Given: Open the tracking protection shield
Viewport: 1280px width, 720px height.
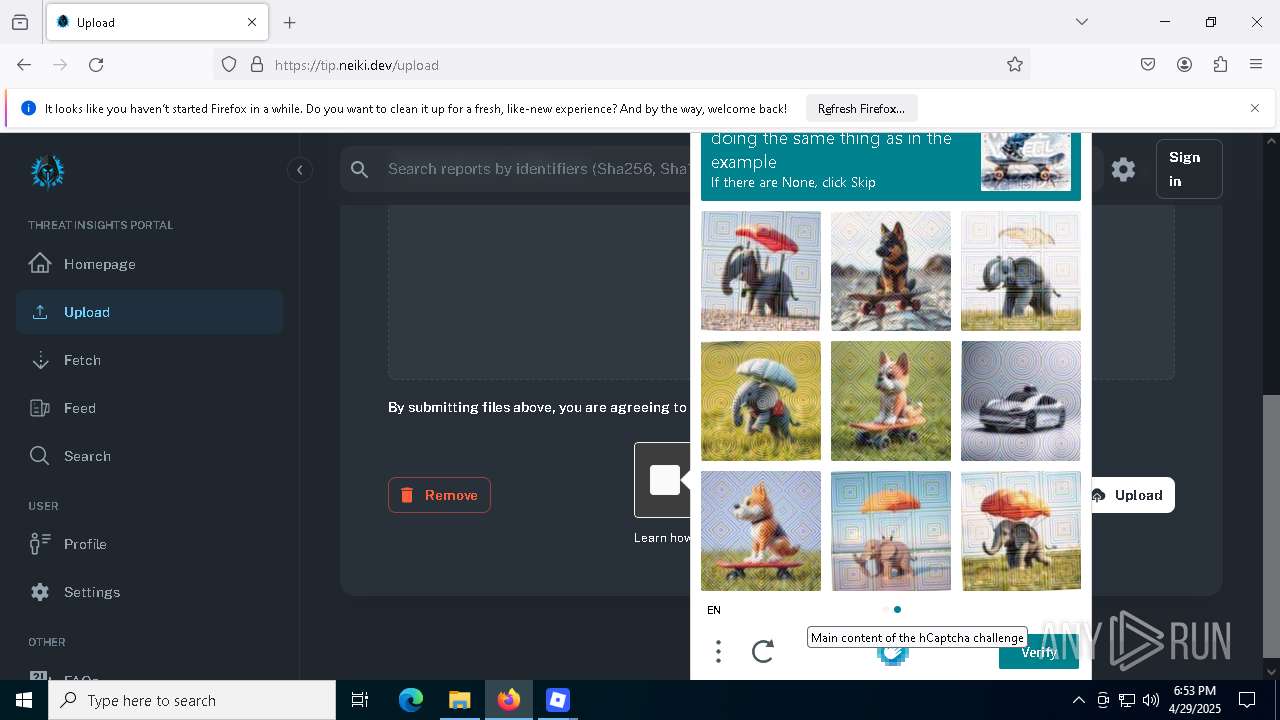Looking at the screenshot, I should tap(229, 65).
